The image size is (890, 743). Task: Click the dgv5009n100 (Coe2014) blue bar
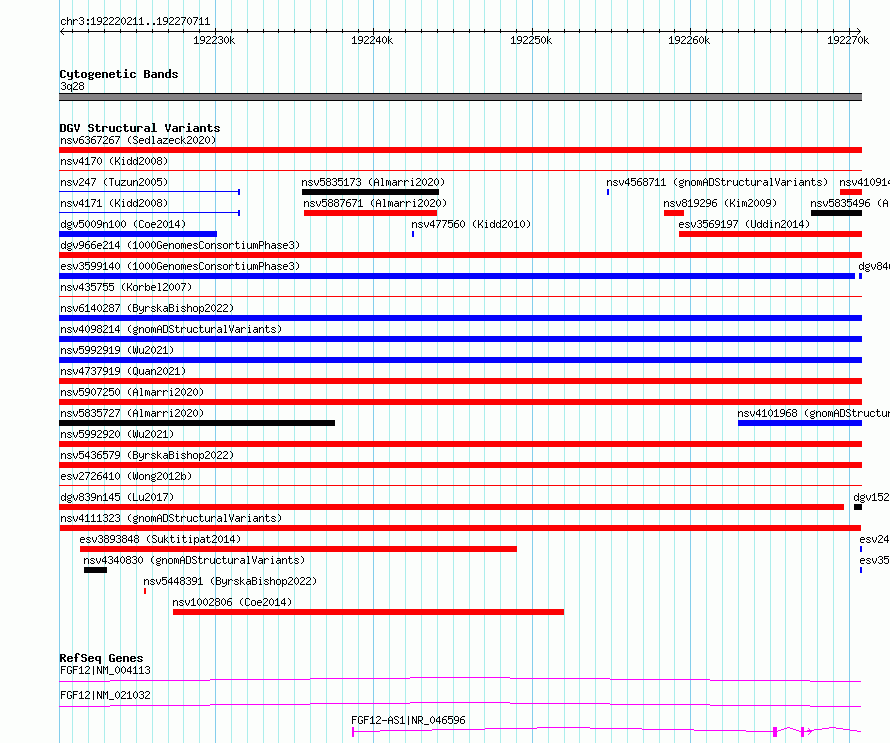point(138,234)
